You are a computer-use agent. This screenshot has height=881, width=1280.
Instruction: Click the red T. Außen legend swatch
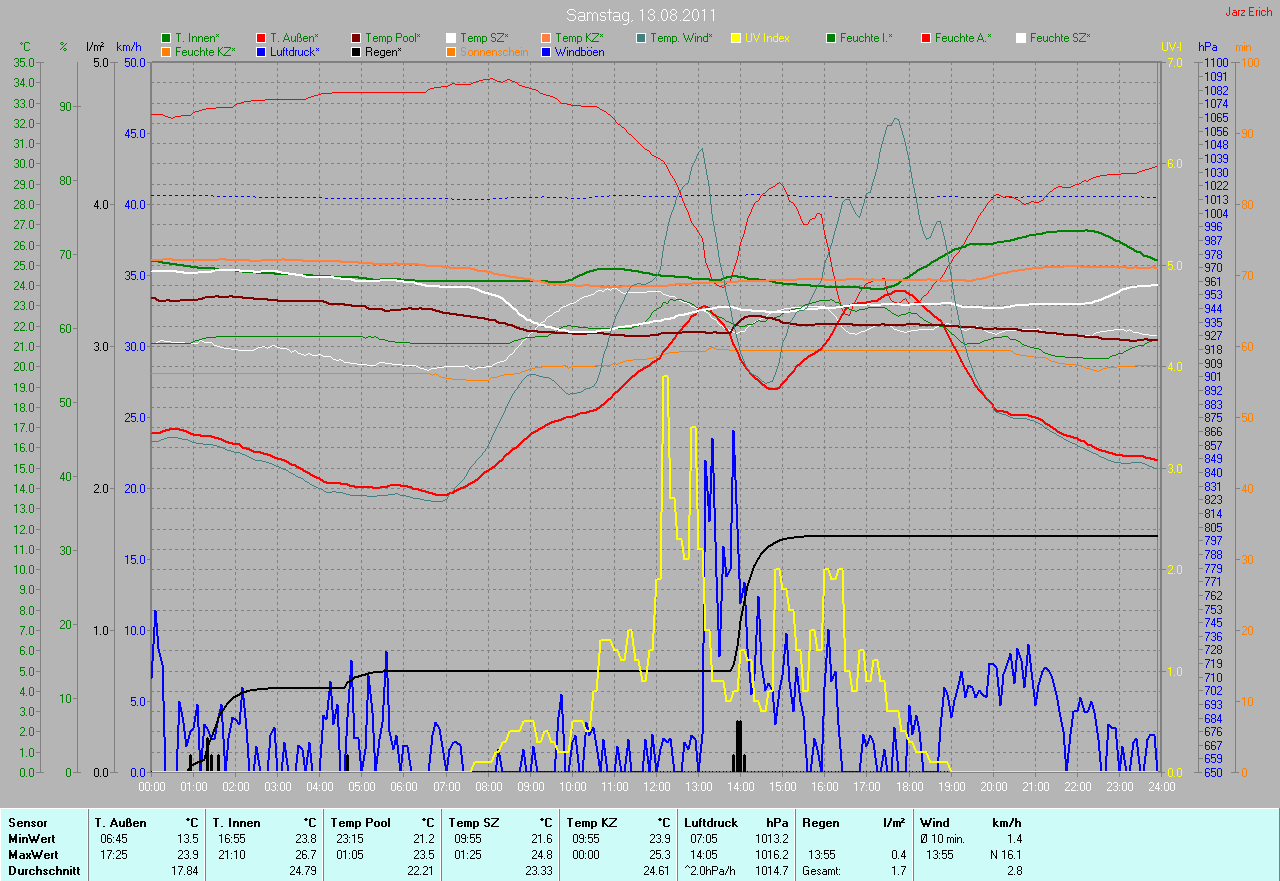point(261,38)
